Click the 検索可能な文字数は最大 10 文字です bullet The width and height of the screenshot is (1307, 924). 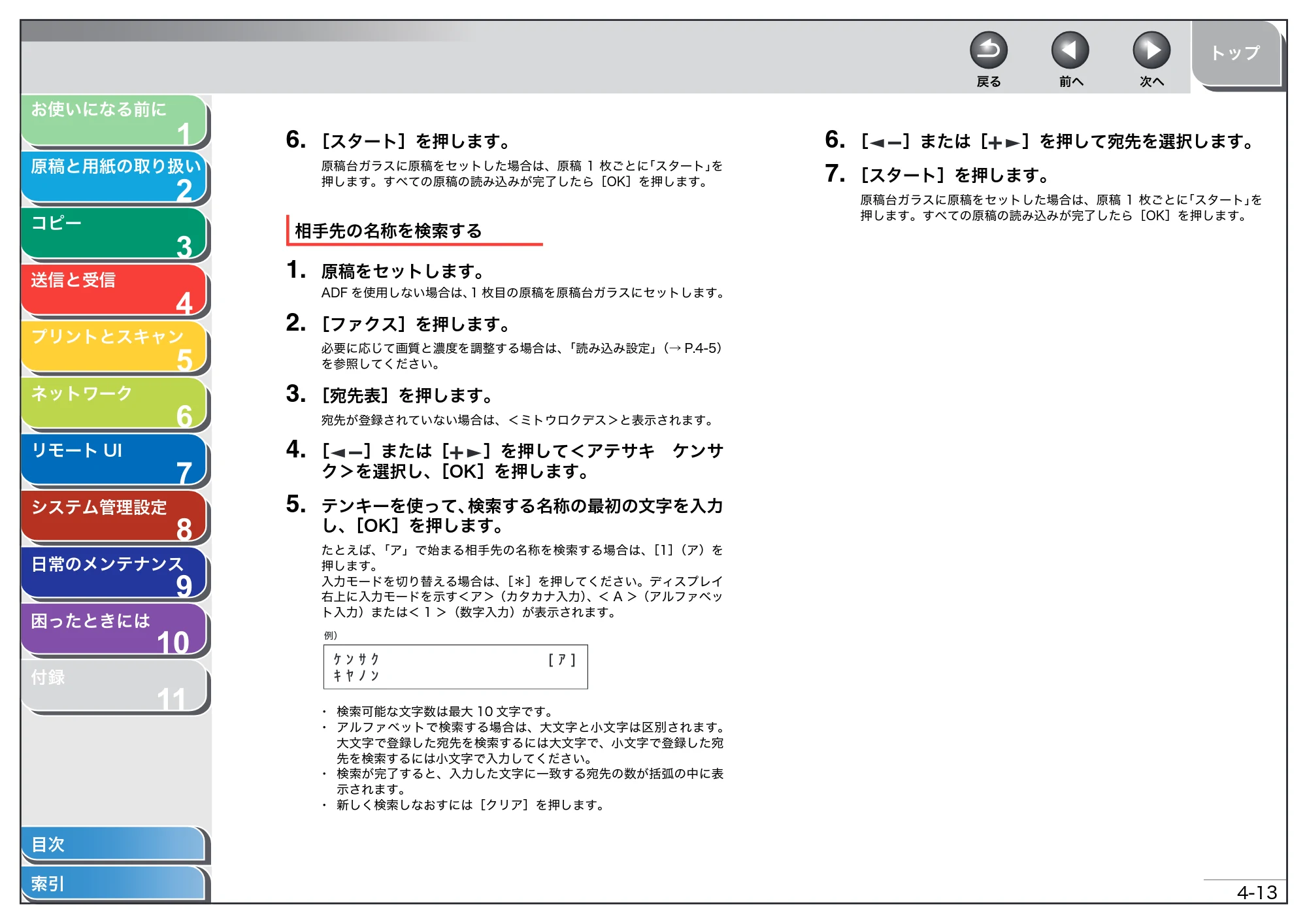444,712
